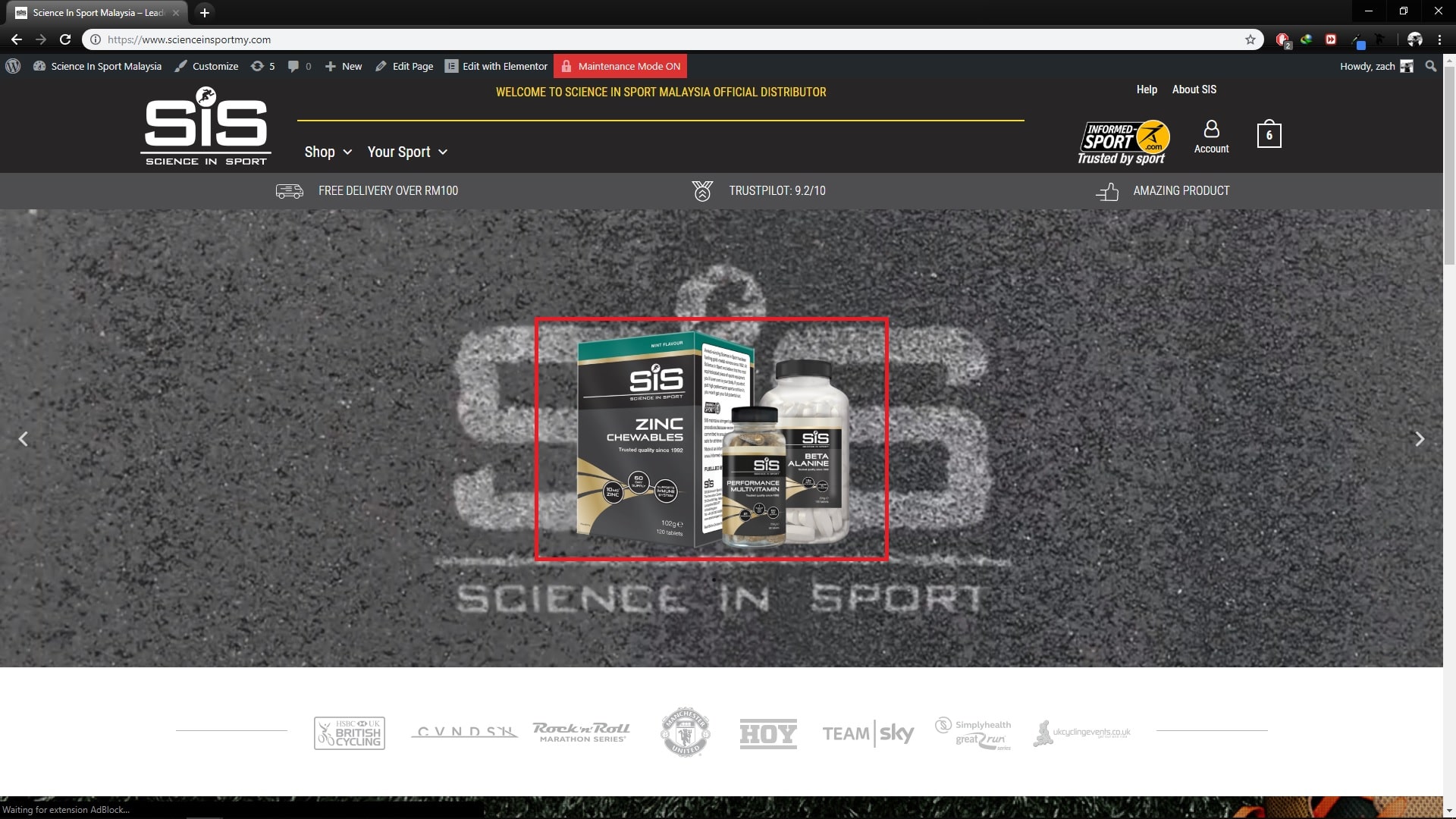Open the AdBlock extension icon

pos(1282,40)
